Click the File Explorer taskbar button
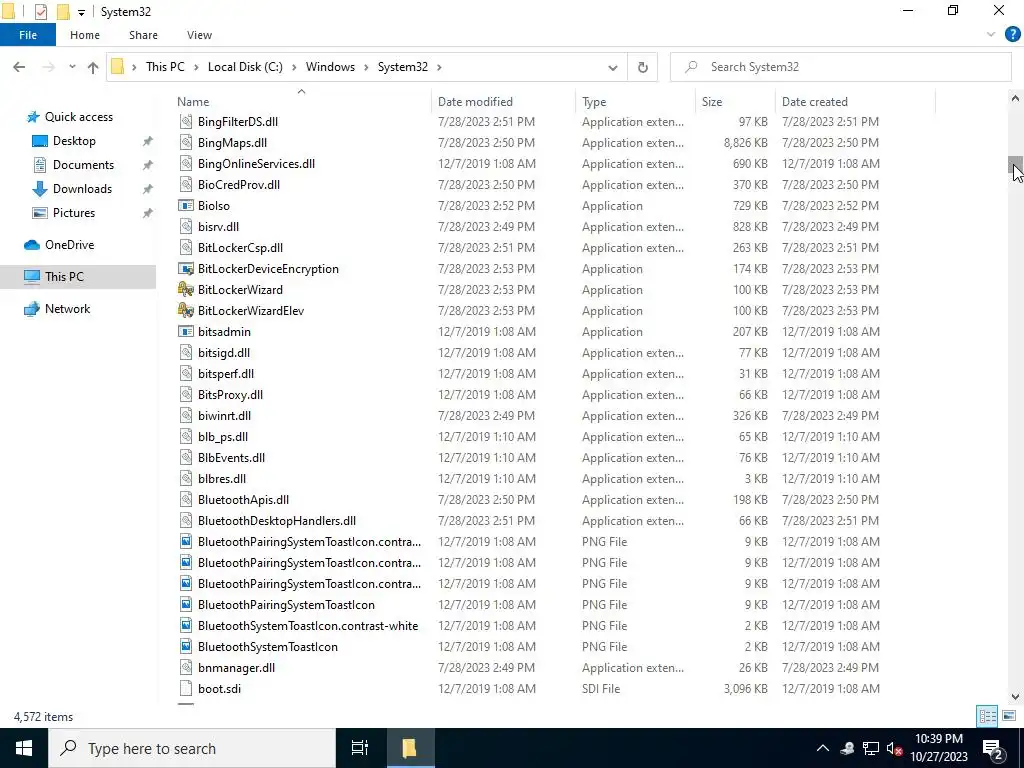This screenshot has width=1024, height=768. click(409, 748)
